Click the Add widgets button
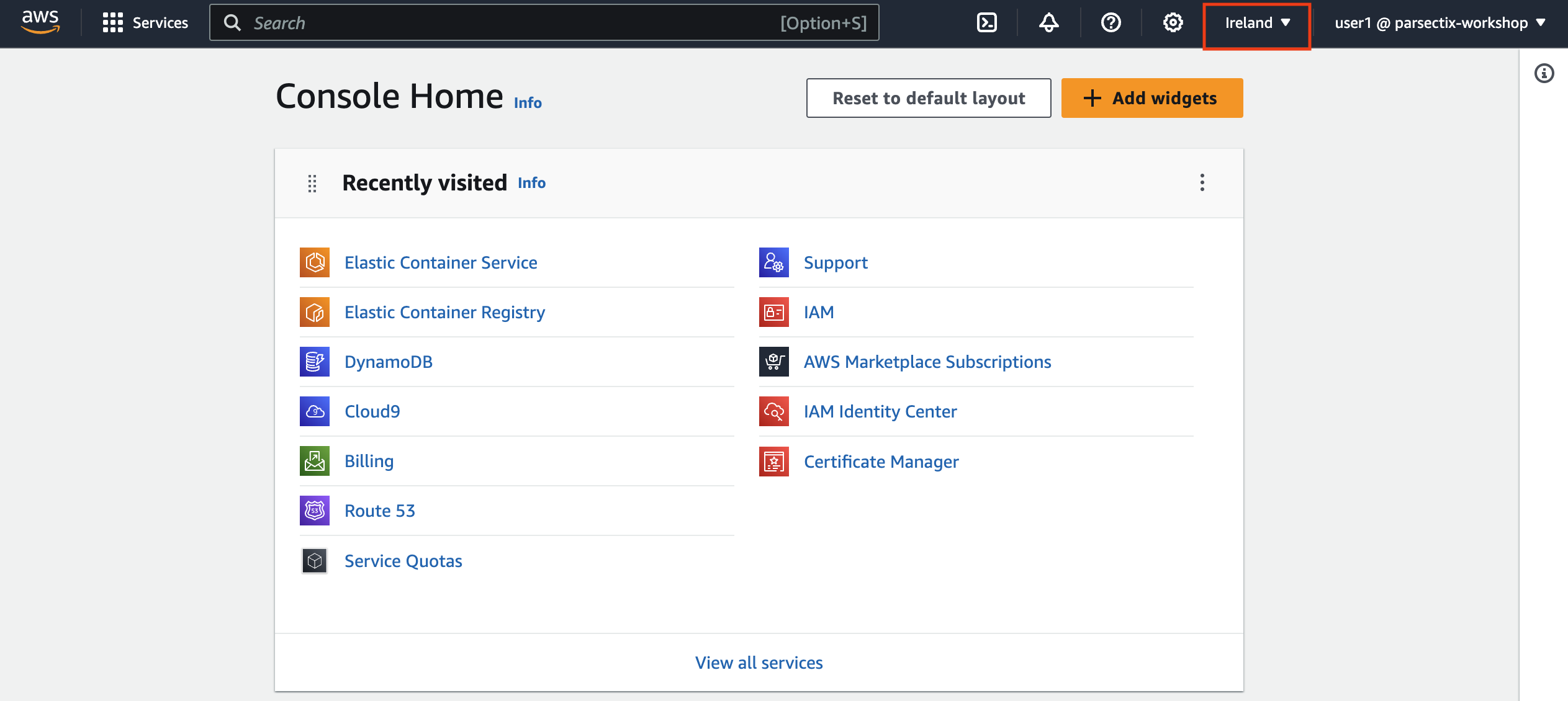The image size is (1568, 701). (x=1152, y=98)
